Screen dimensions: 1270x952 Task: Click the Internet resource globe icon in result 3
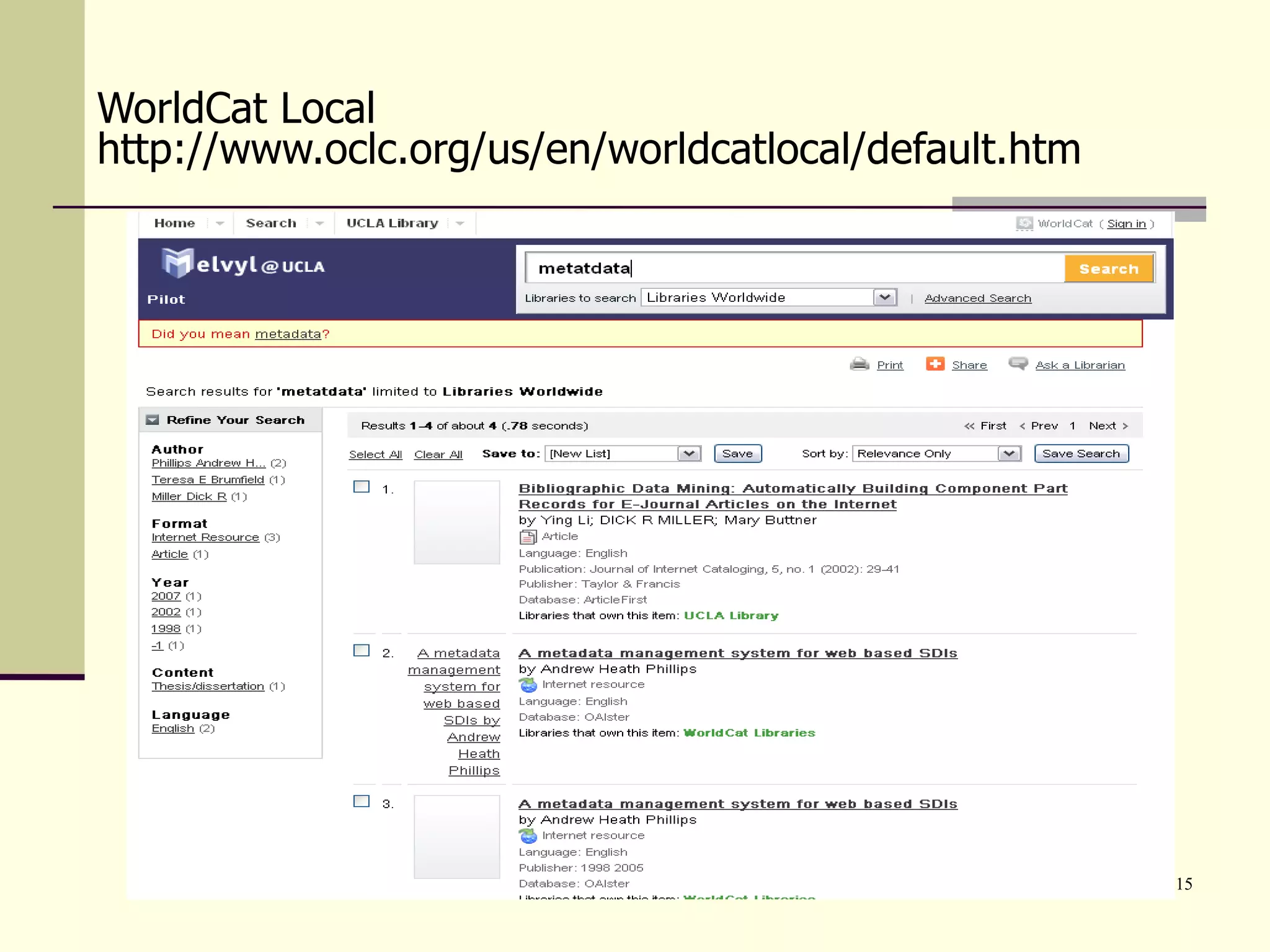pyautogui.click(x=528, y=836)
